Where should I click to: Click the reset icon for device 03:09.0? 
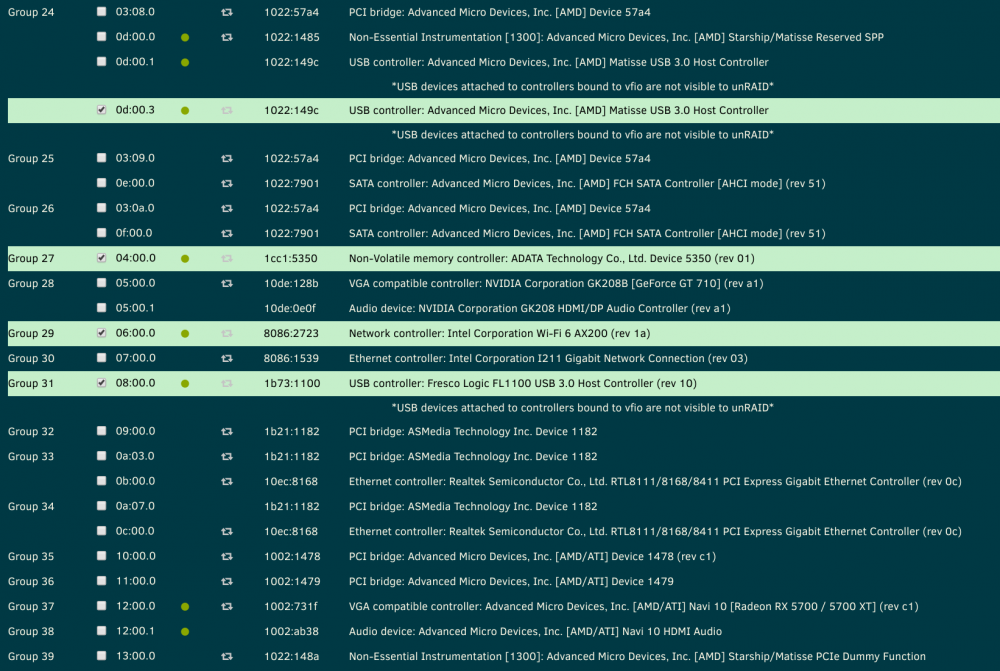(226, 158)
